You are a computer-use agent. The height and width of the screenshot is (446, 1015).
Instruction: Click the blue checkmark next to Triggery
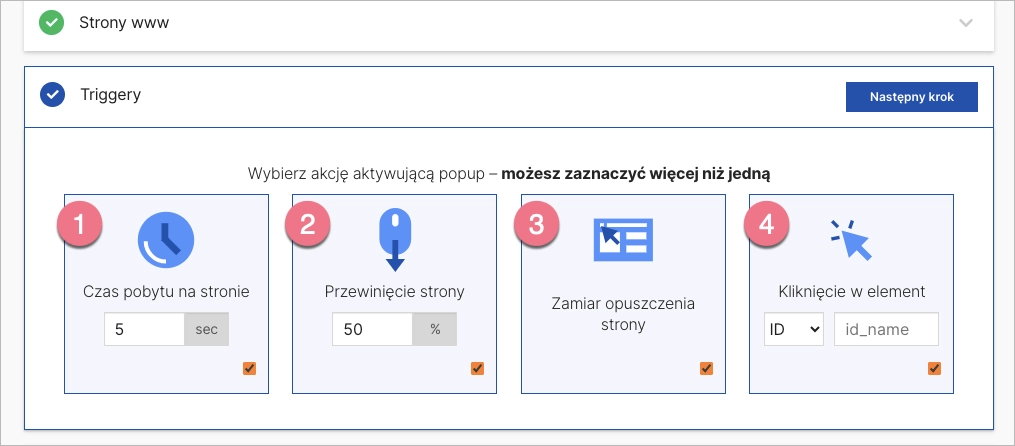click(x=52, y=95)
